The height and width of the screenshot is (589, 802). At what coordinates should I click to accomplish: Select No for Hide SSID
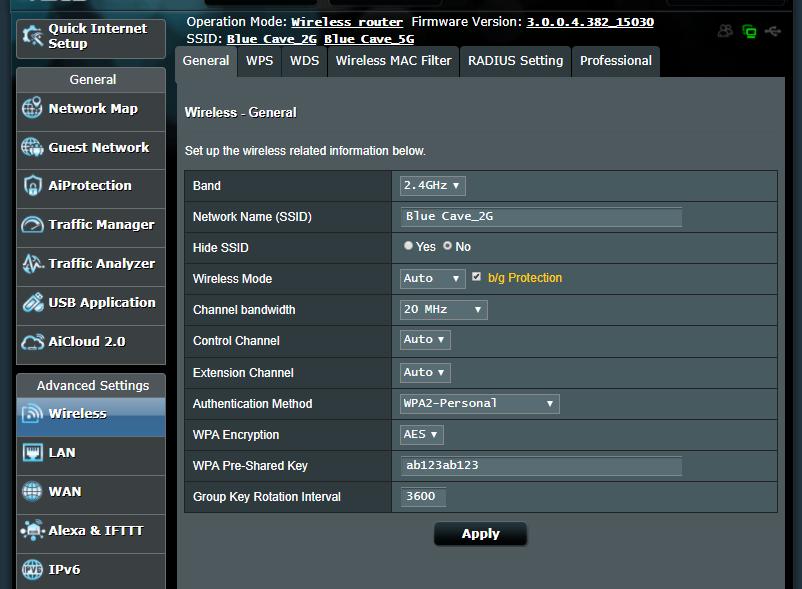pyautogui.click(x=448, y=246)
